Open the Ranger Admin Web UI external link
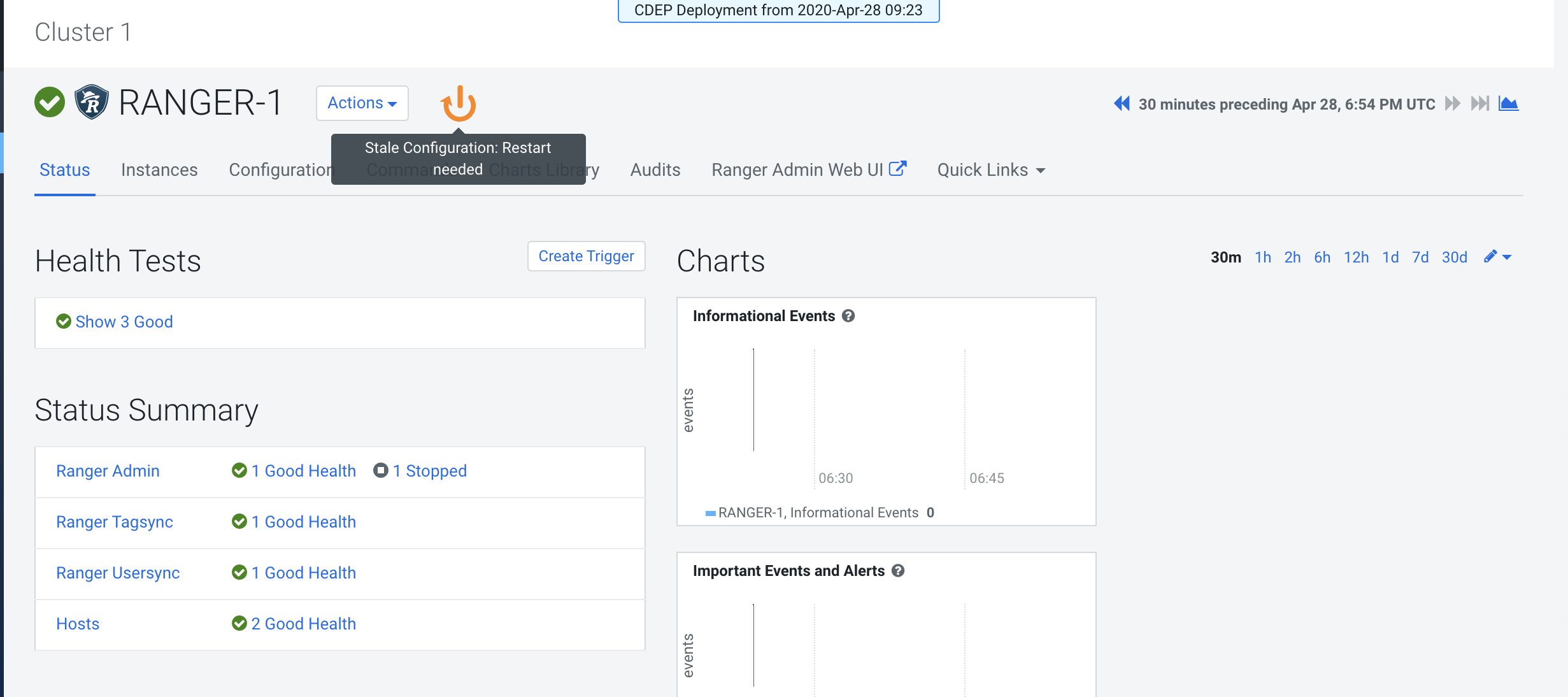 (808, 170)
